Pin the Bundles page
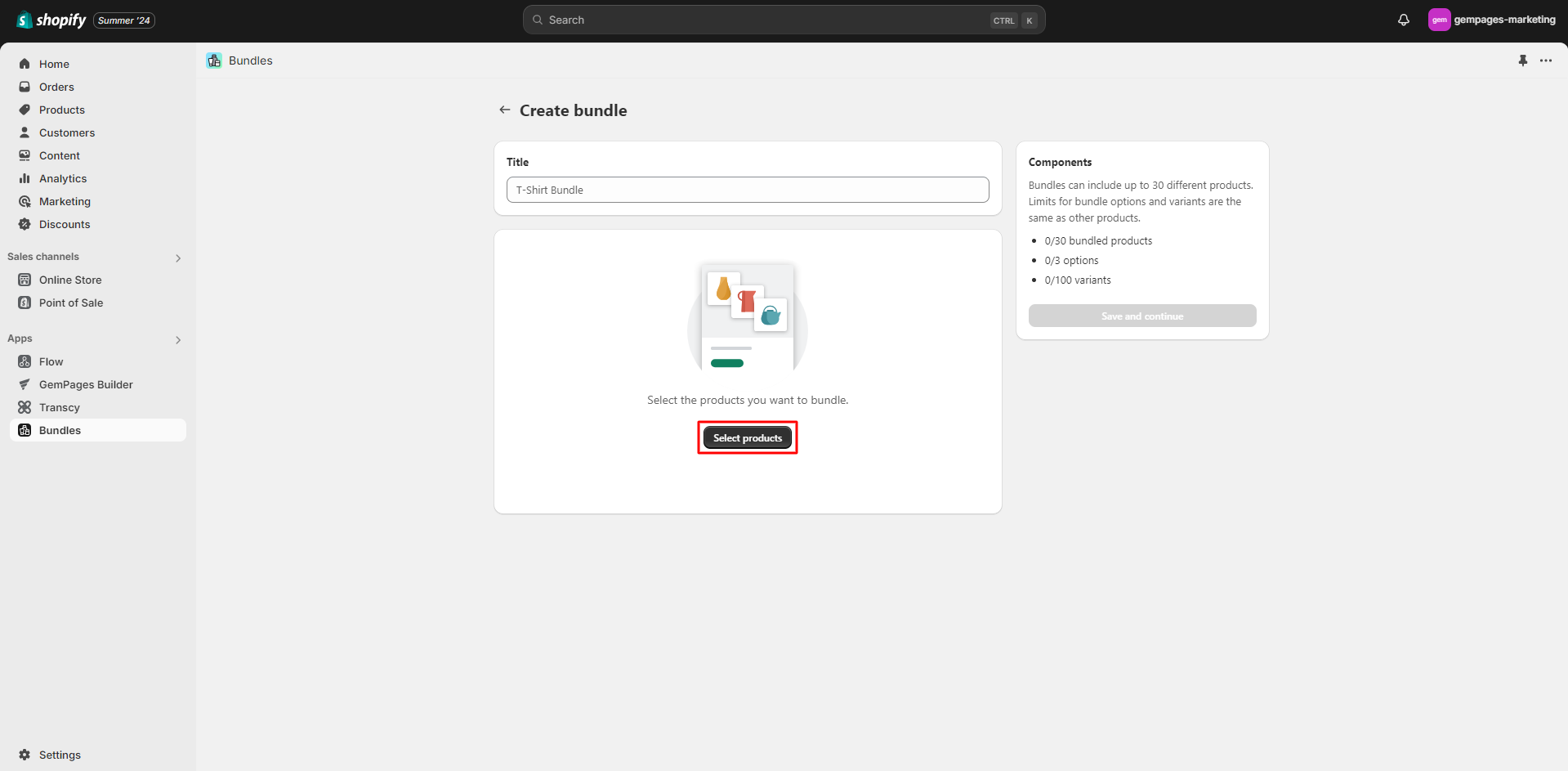The height and width of the screenshot is (771, 1568). 1522,60
